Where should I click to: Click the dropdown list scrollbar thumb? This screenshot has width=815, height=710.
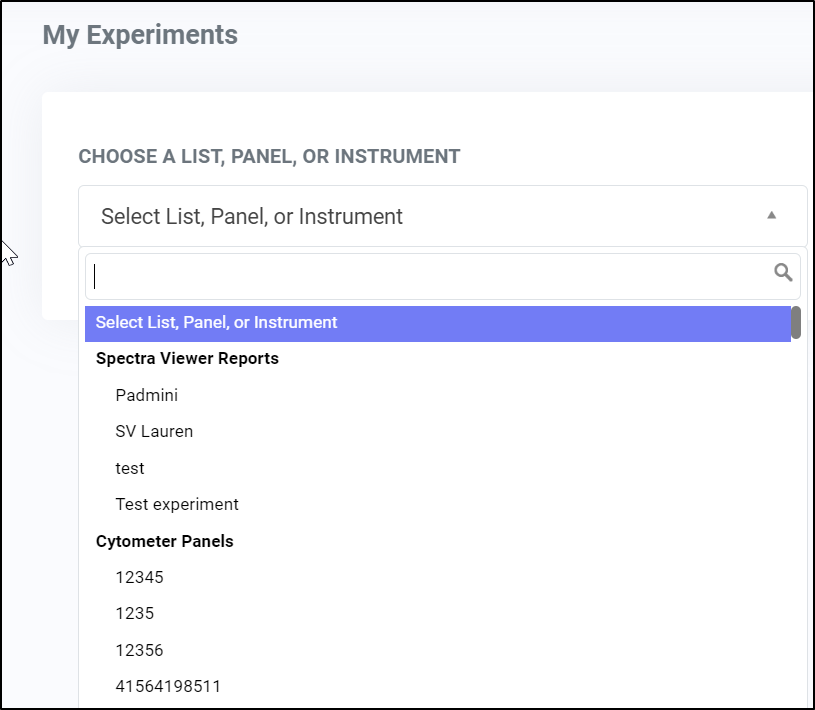[x=796, y=322]
